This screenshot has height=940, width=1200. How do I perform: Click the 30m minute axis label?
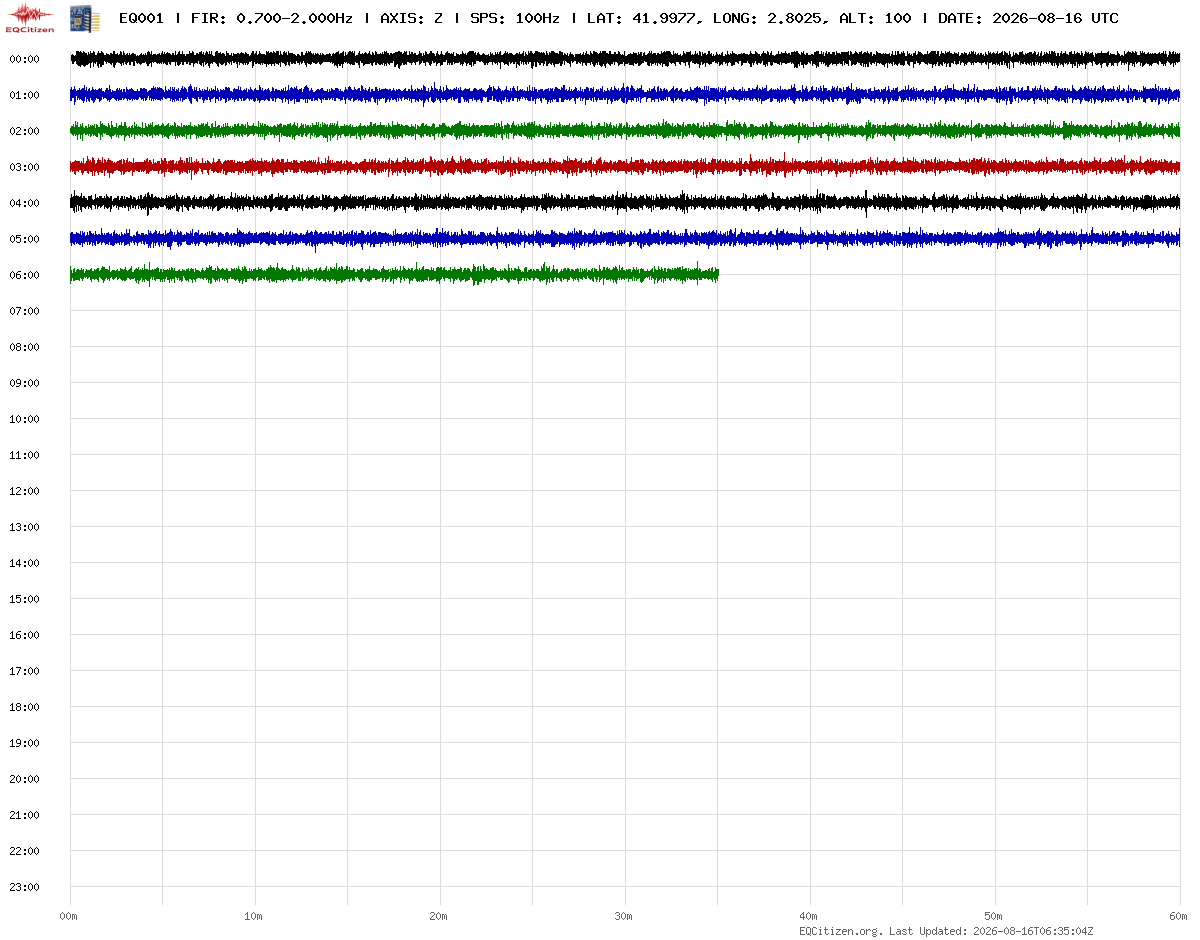624,916
